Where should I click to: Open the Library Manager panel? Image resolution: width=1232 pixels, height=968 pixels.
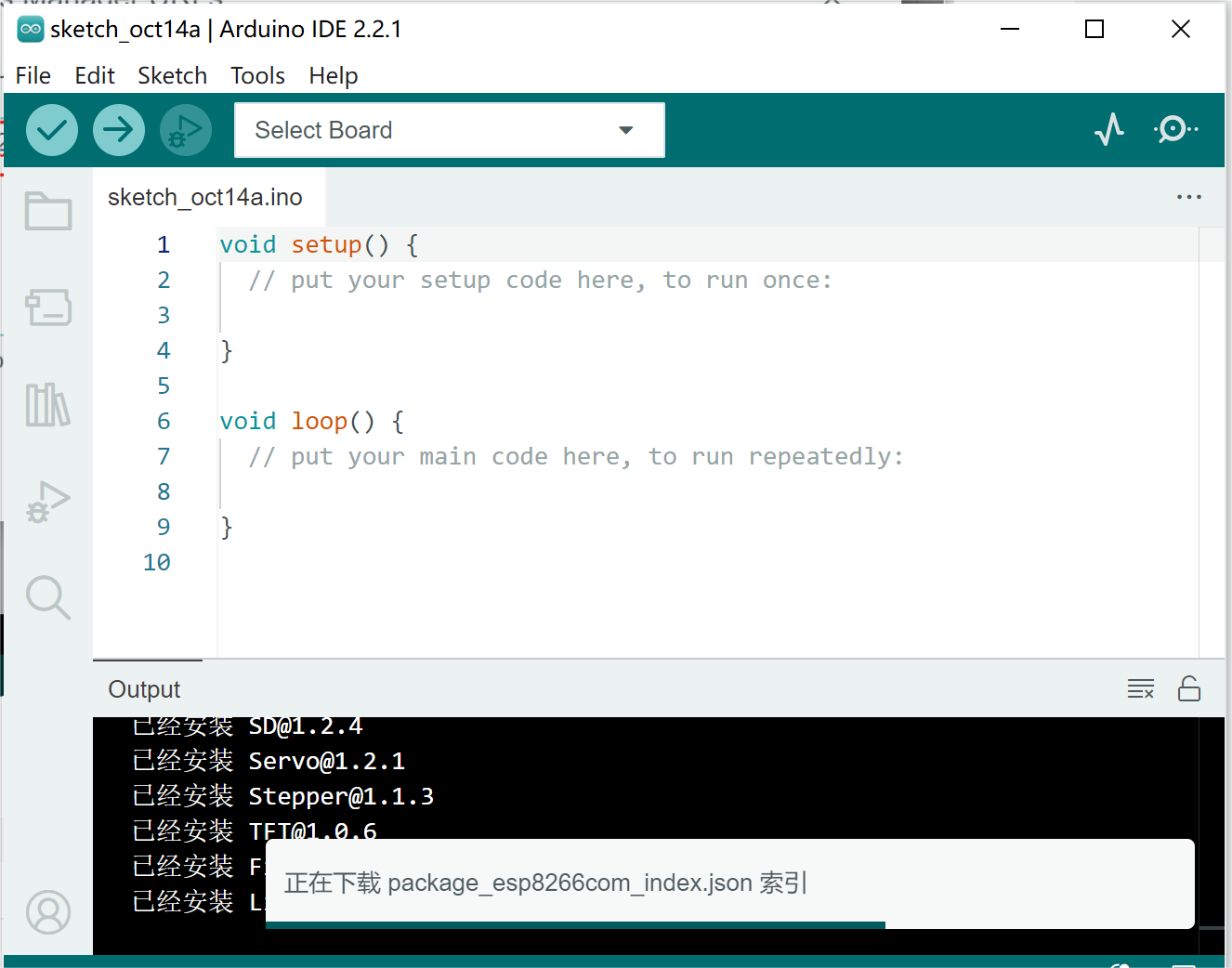[x=47, y=406]
